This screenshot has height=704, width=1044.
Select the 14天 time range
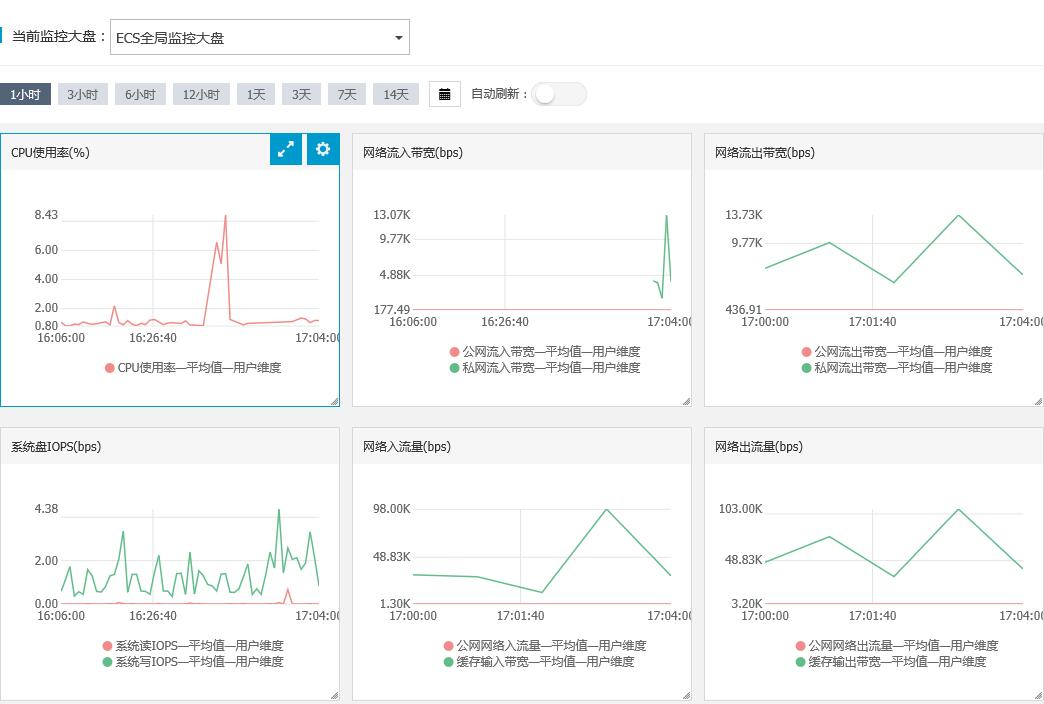pyautogui.click(x=396, y=94)
